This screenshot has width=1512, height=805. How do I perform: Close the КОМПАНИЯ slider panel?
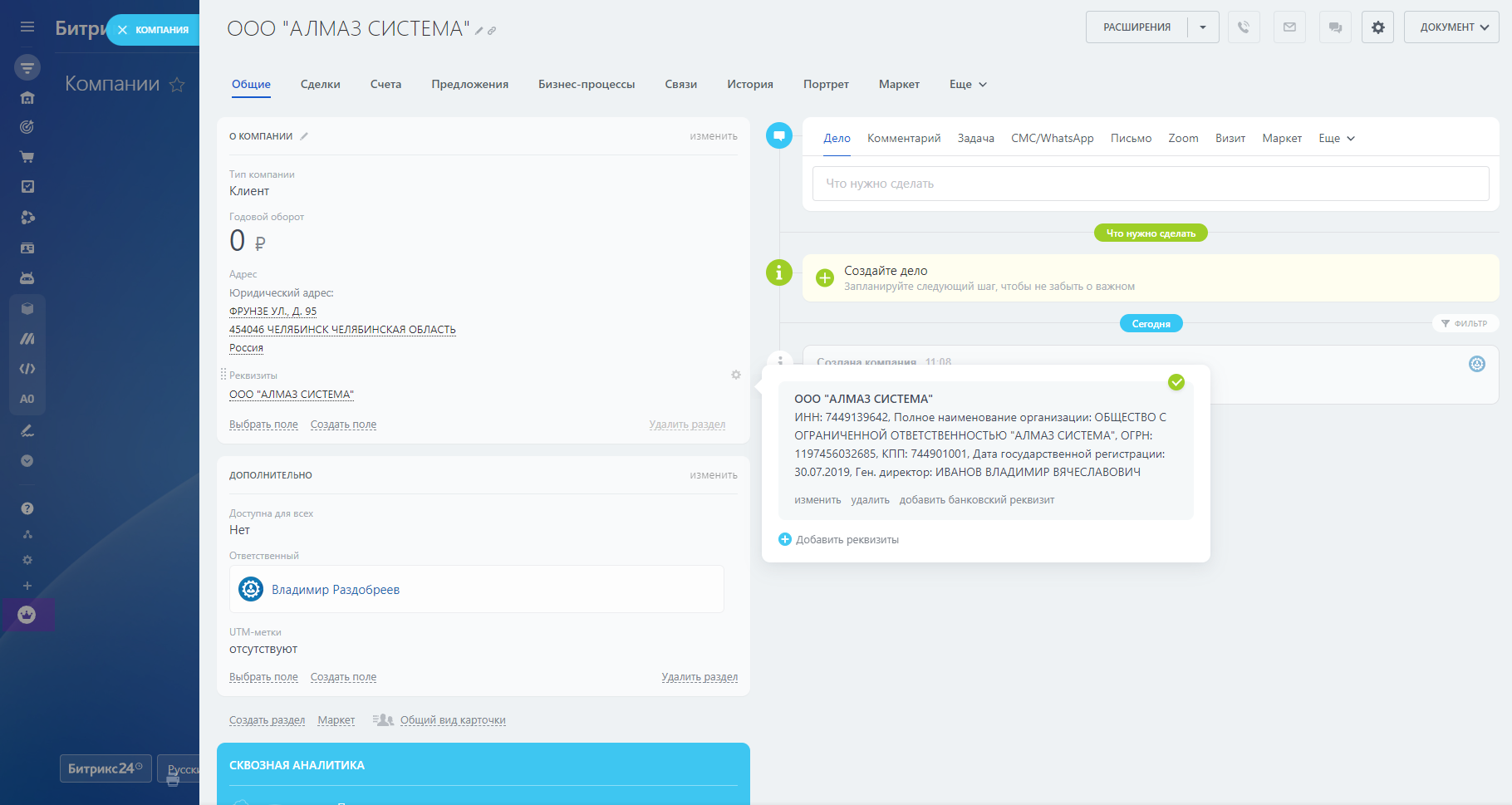click(x=123, y=30)
